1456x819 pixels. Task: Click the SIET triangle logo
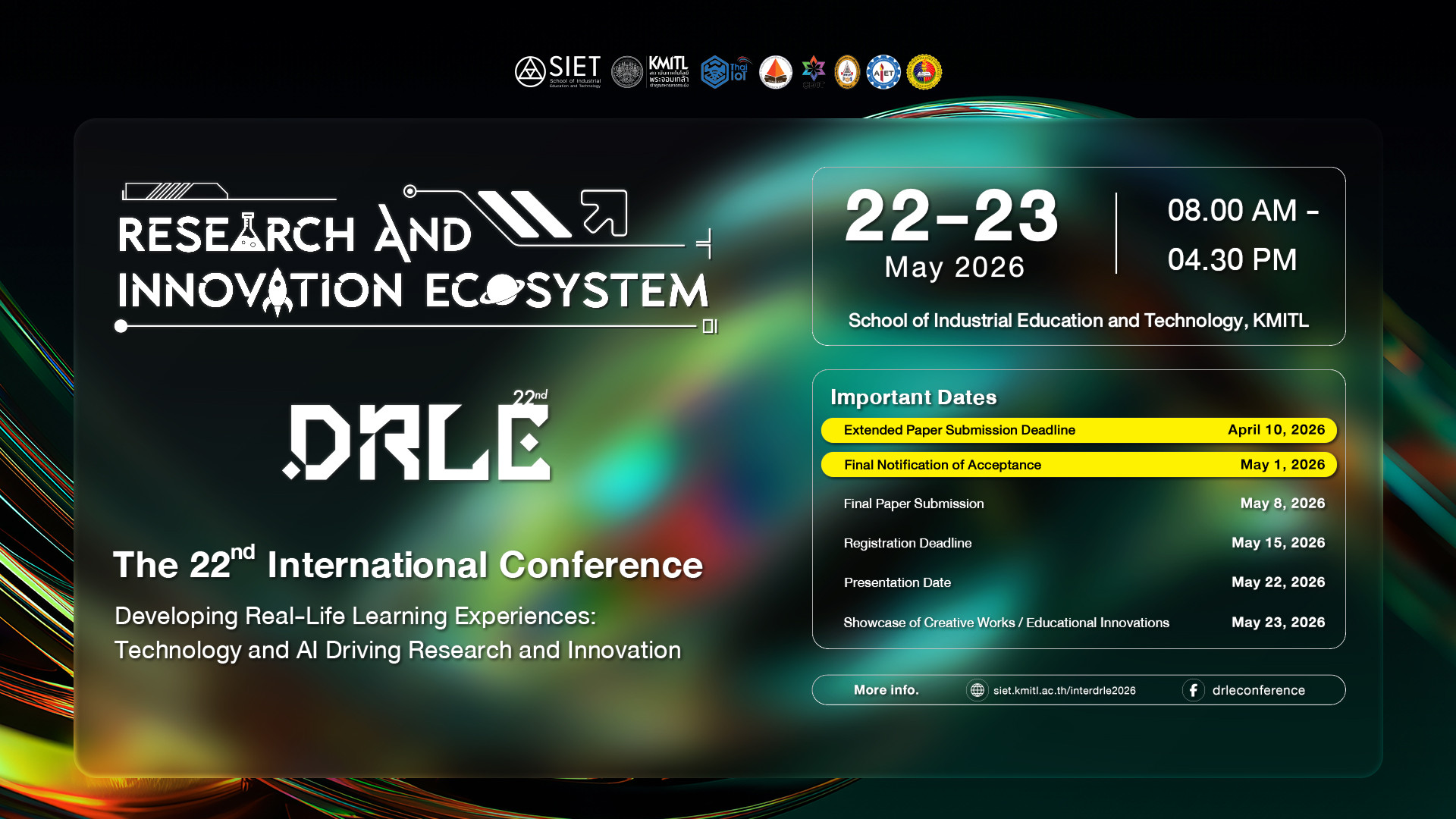click(x=530, y=72)
